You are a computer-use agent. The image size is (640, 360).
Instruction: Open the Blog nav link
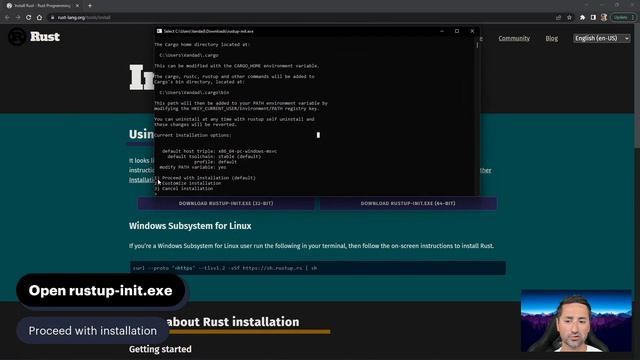click(x=551, y=38)
